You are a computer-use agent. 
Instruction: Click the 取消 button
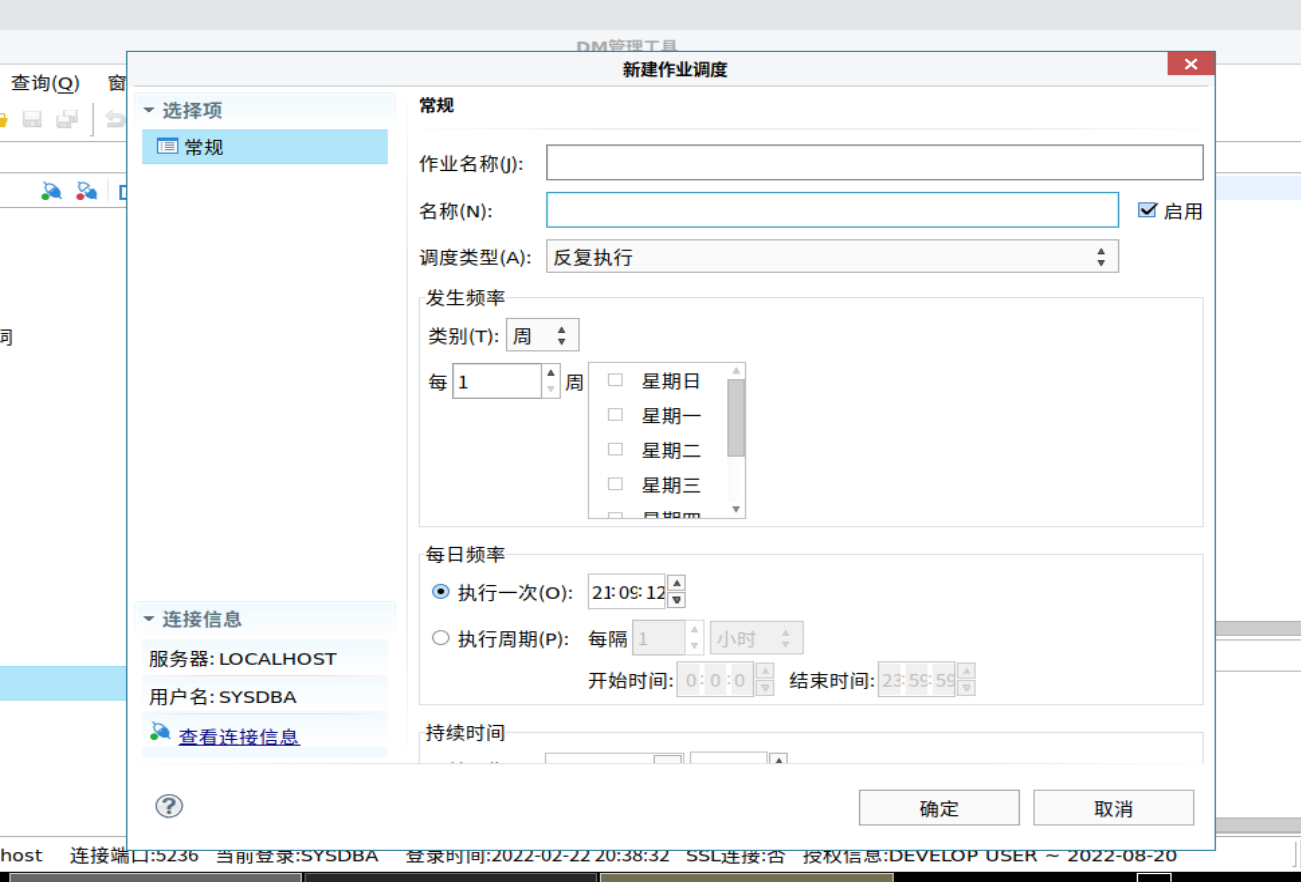(x=1114, y=808)
